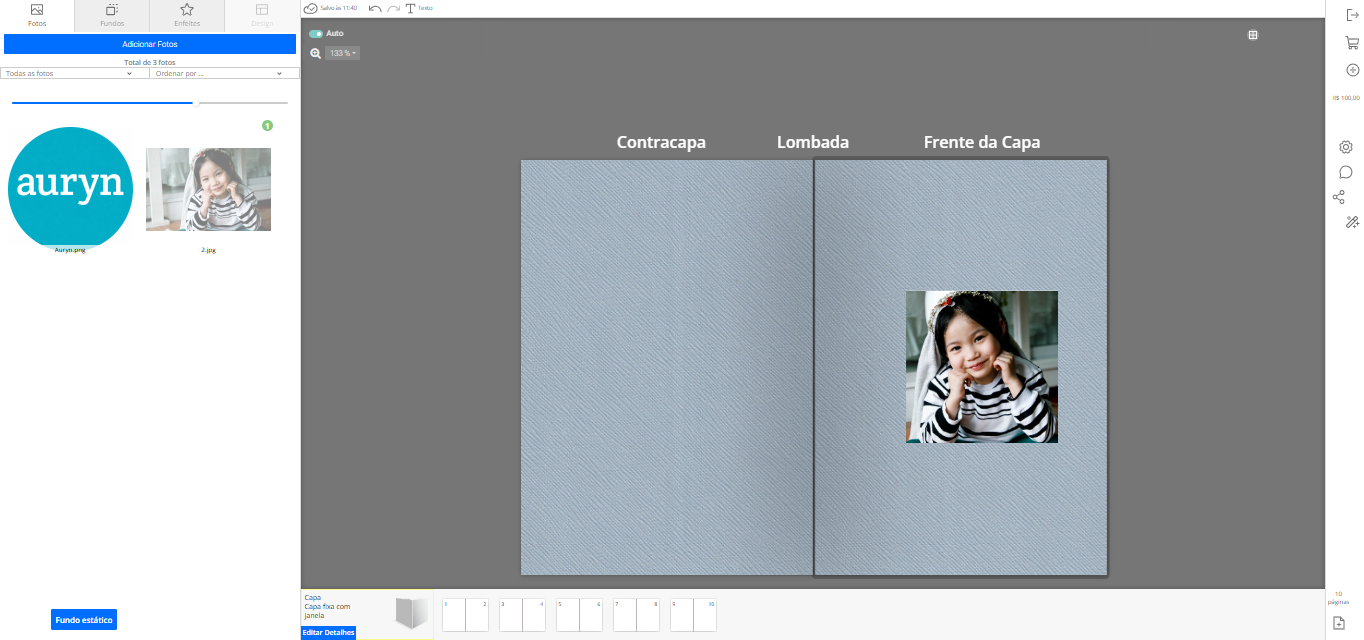Click the add page icon at the bottom right
The width and height of the screenshot is (1364, 640).
click(1339, 623)
